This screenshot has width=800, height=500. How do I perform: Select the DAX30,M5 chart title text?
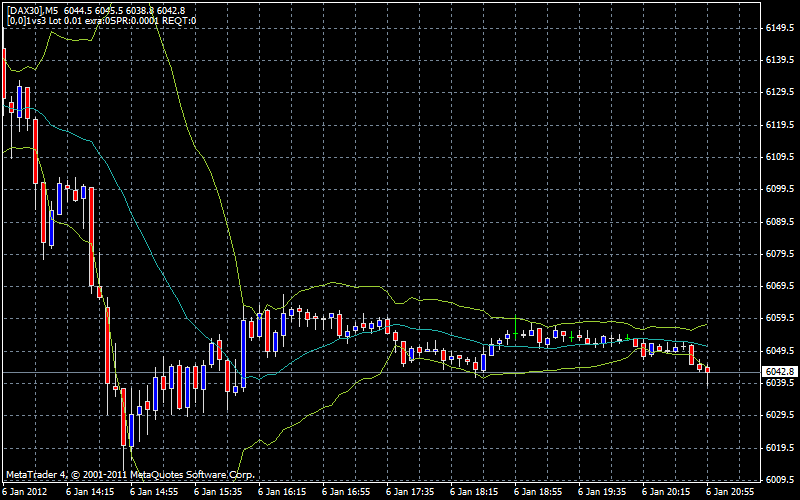tap(32, 10)
